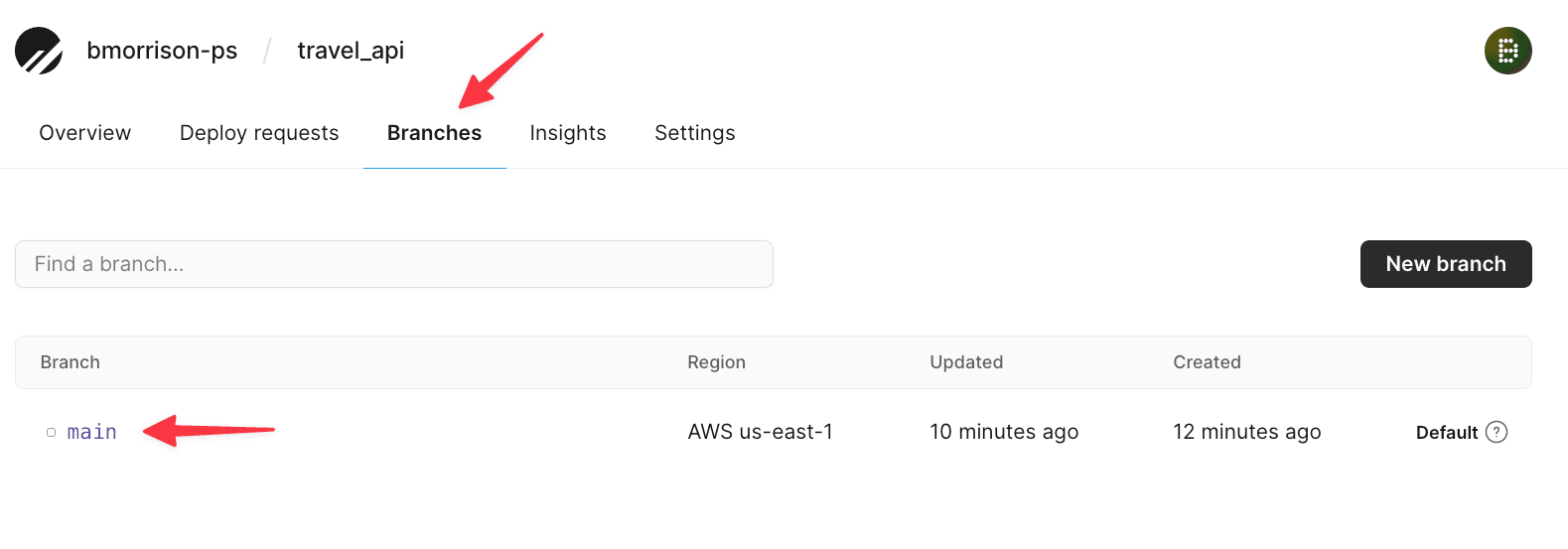Click the Branch column header
The image size is (1568, 549).
click(x=71, y=362)
